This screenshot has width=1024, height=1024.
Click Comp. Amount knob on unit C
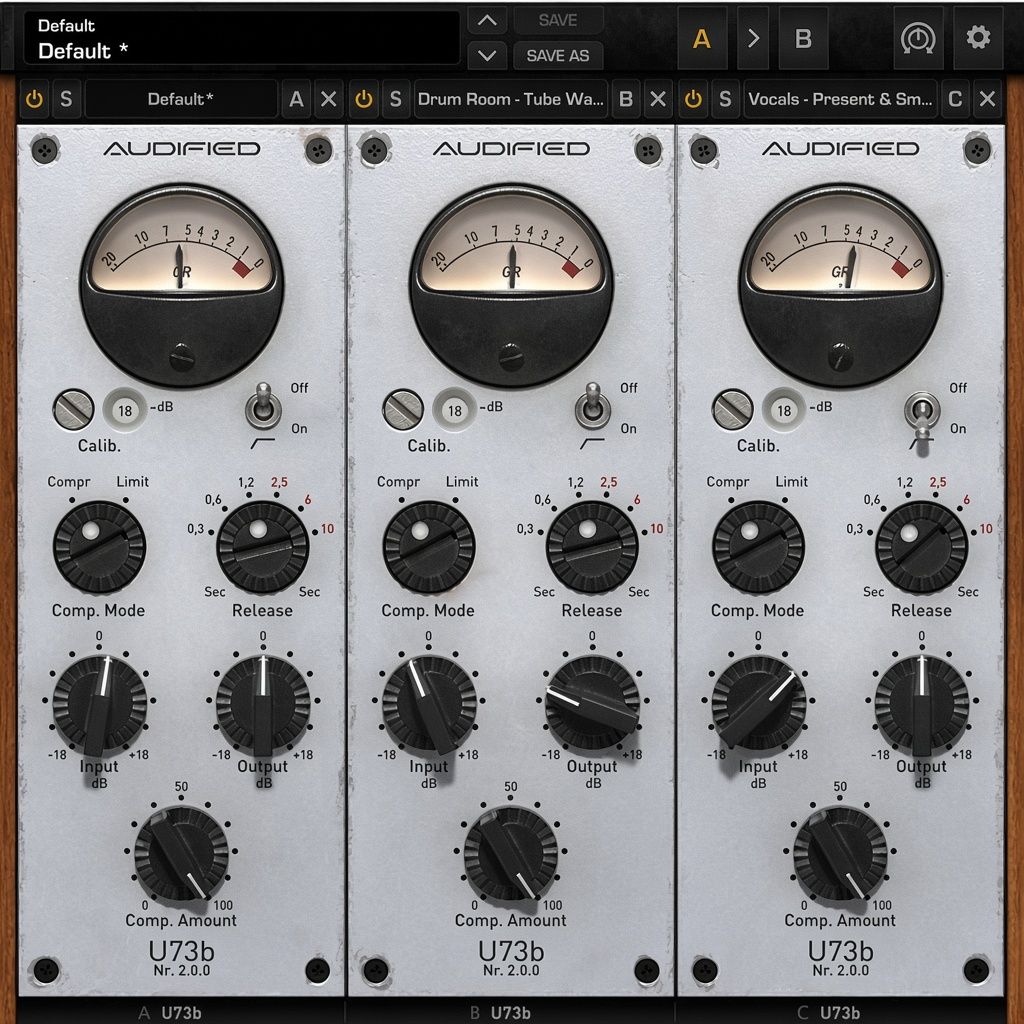pos(840,854)
